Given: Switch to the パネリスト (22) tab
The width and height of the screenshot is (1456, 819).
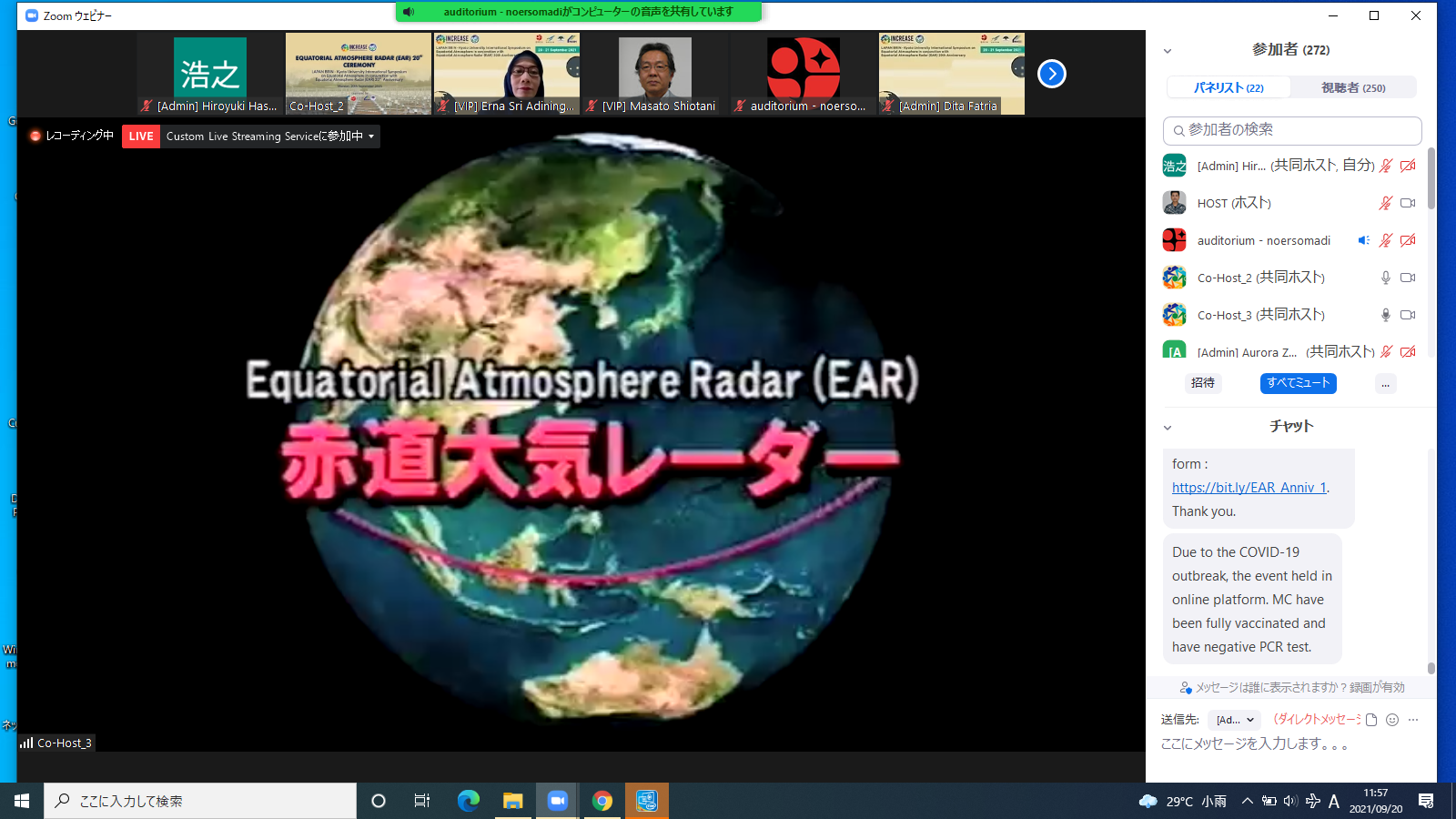Looking at the screenshot, I should 1228,87.
